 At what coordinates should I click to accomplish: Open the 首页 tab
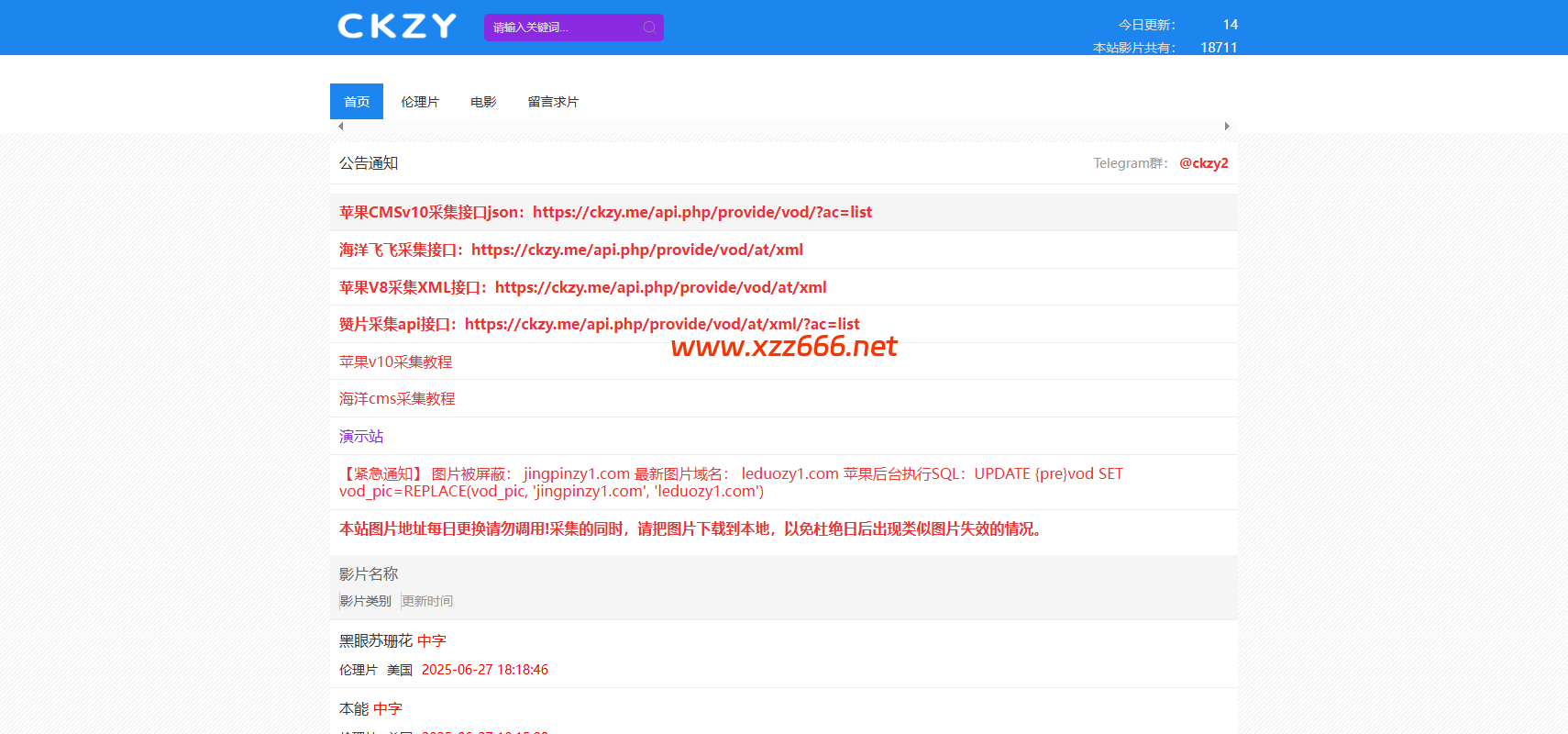click(357, 102)
